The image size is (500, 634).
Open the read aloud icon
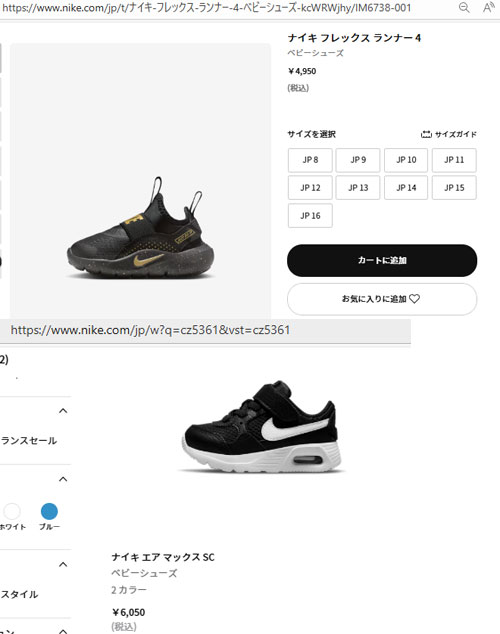pyautogui.click(x=489, y=8)
